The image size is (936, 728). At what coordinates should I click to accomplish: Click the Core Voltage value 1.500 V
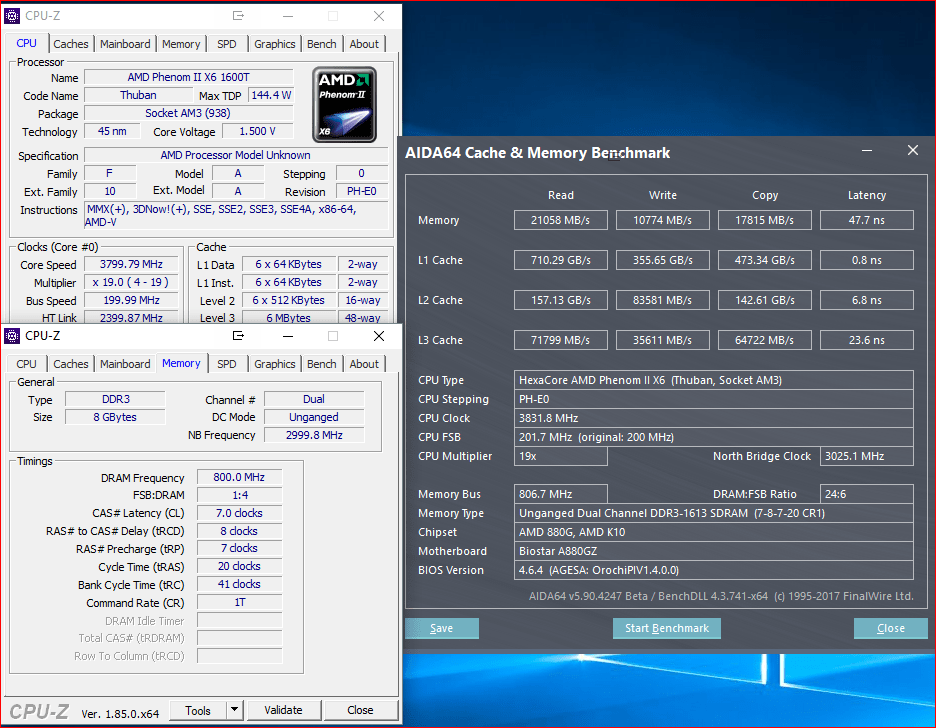tap(258, 131)
